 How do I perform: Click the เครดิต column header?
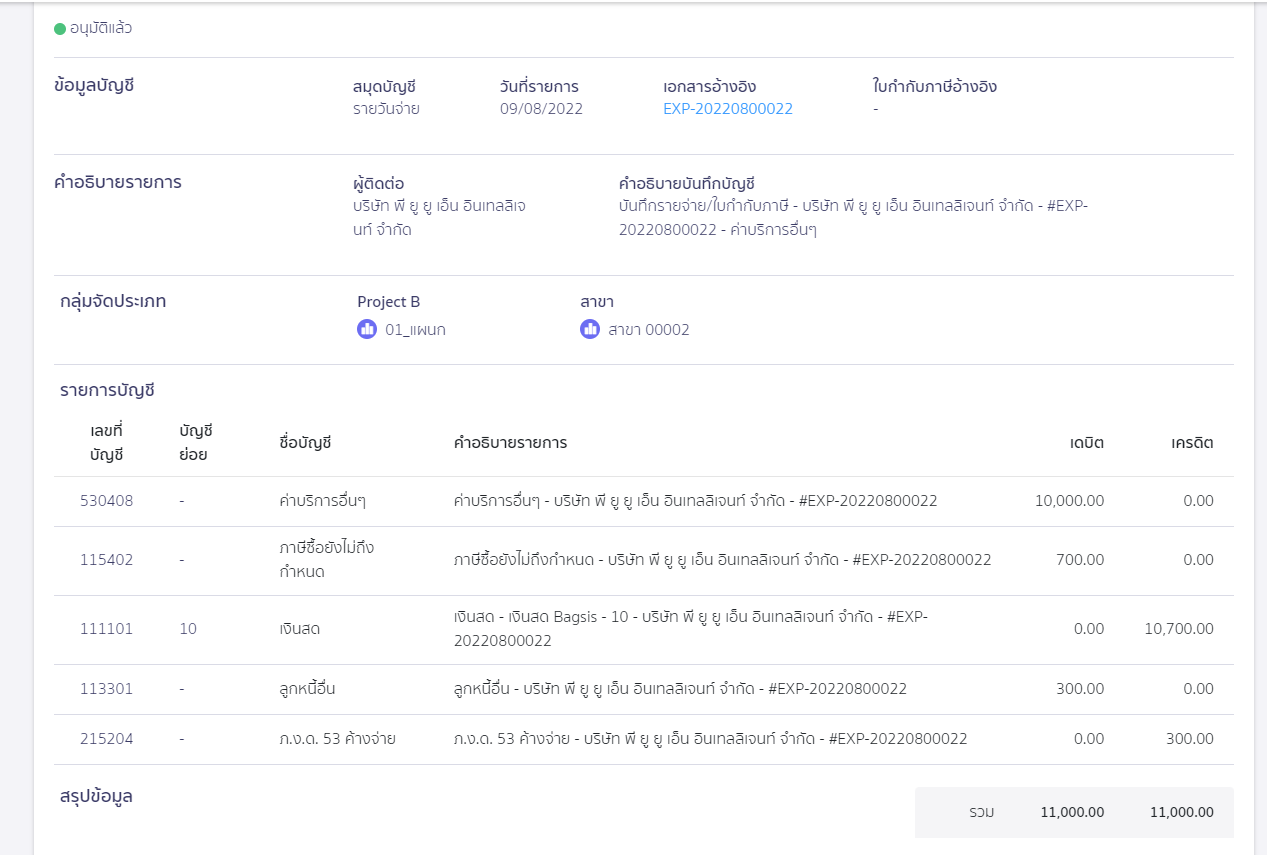click(x=1192, y=442)
